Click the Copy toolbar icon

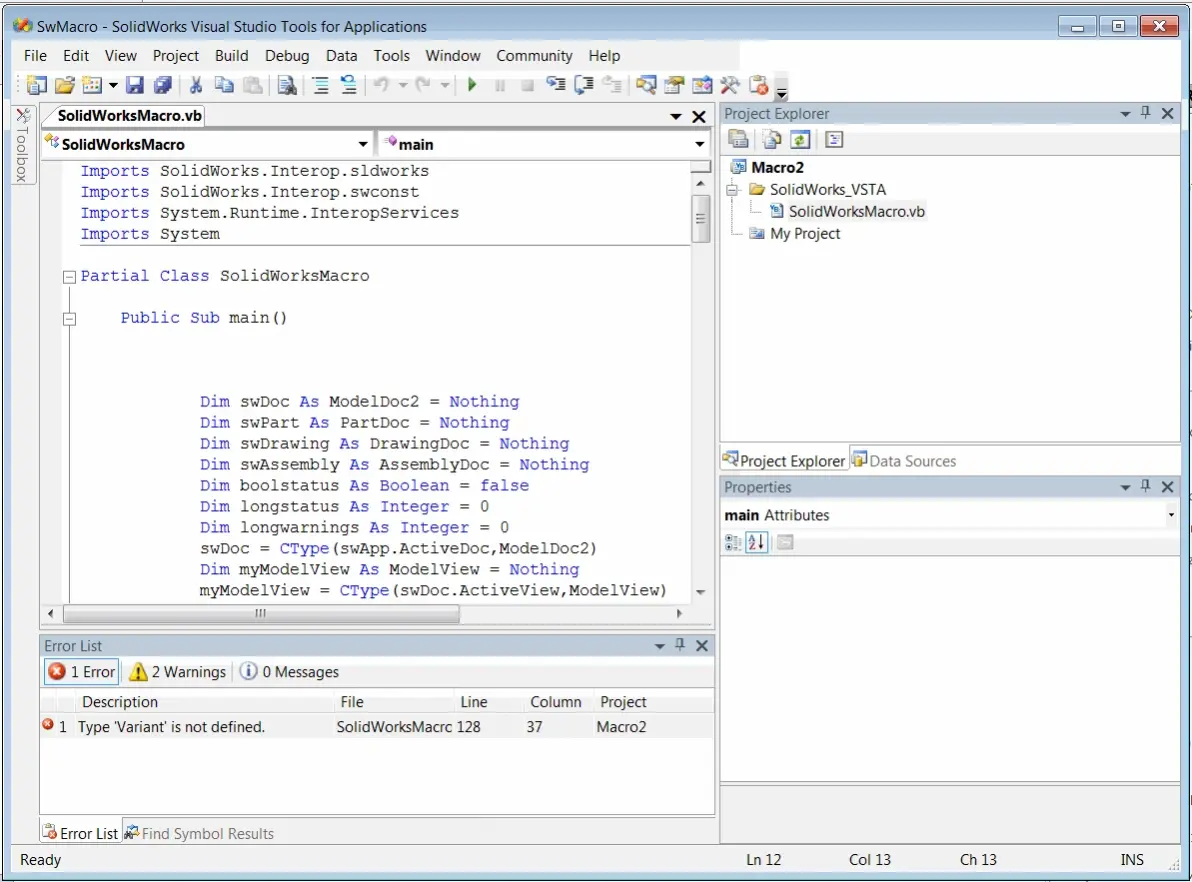coord(224,85)
